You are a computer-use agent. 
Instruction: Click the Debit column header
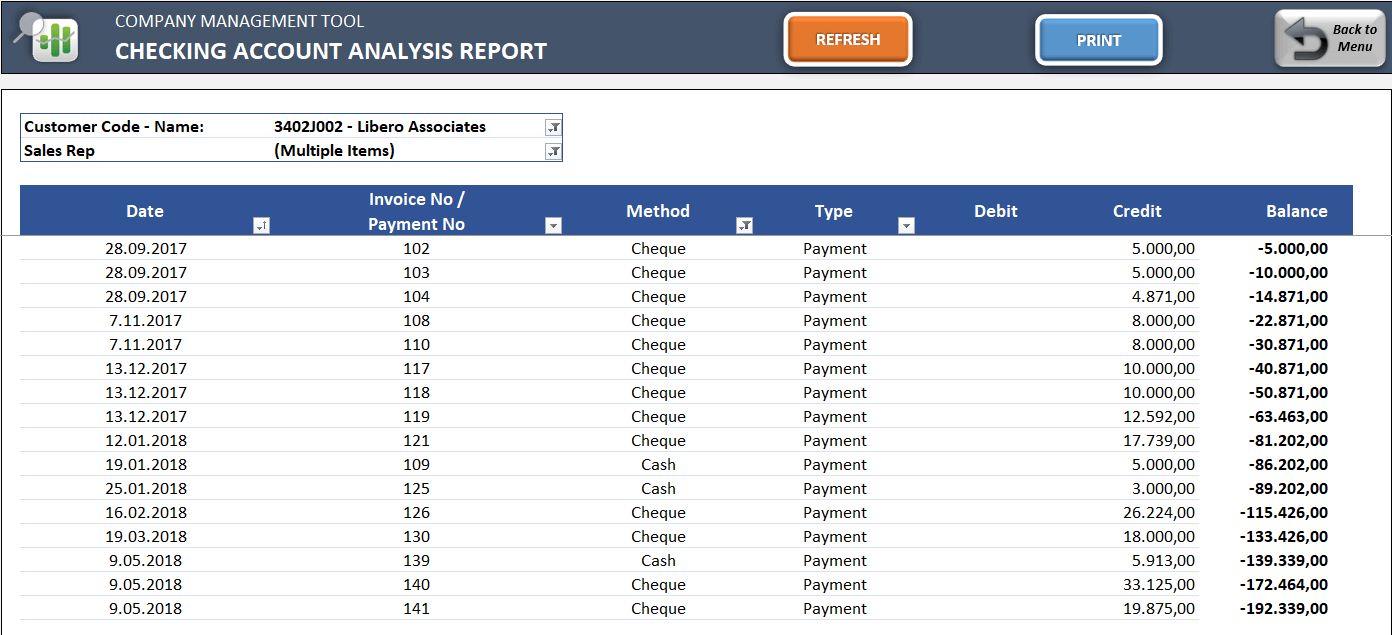(x=996, y=211)
